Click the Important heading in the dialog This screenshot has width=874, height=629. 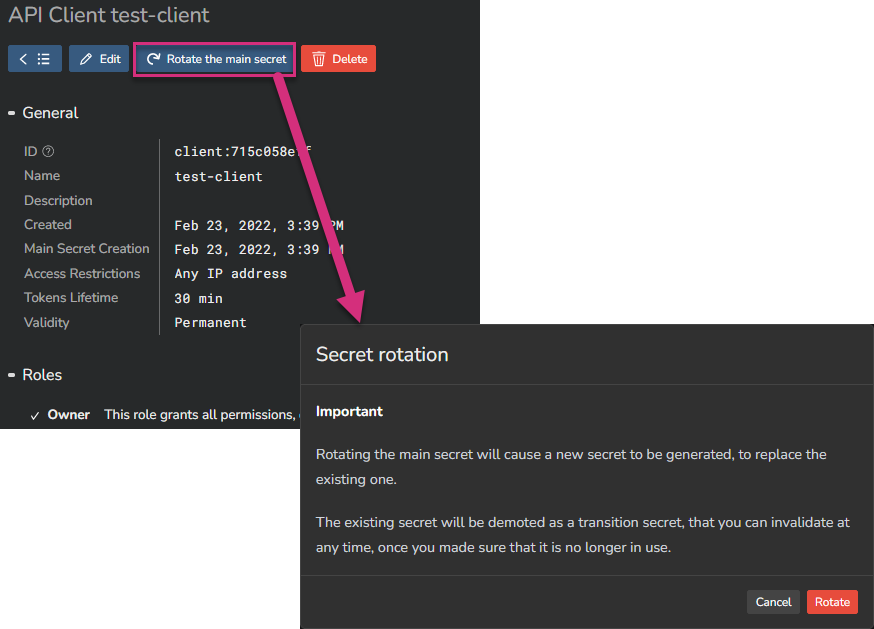pos(348,411)
